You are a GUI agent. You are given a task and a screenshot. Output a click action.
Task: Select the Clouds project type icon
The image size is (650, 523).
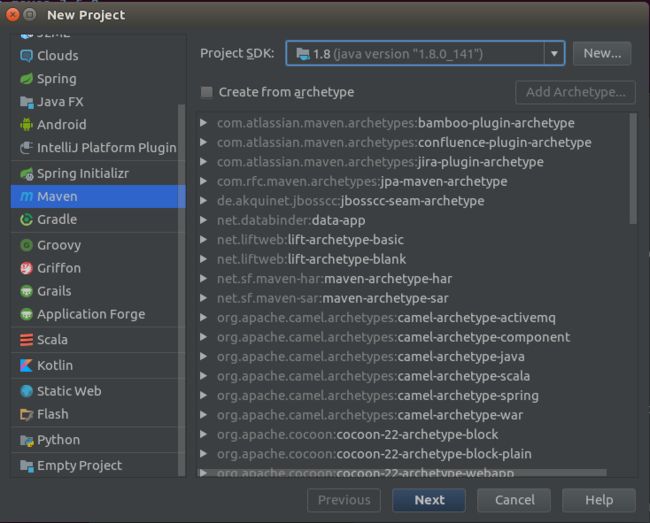click(26, 56)
